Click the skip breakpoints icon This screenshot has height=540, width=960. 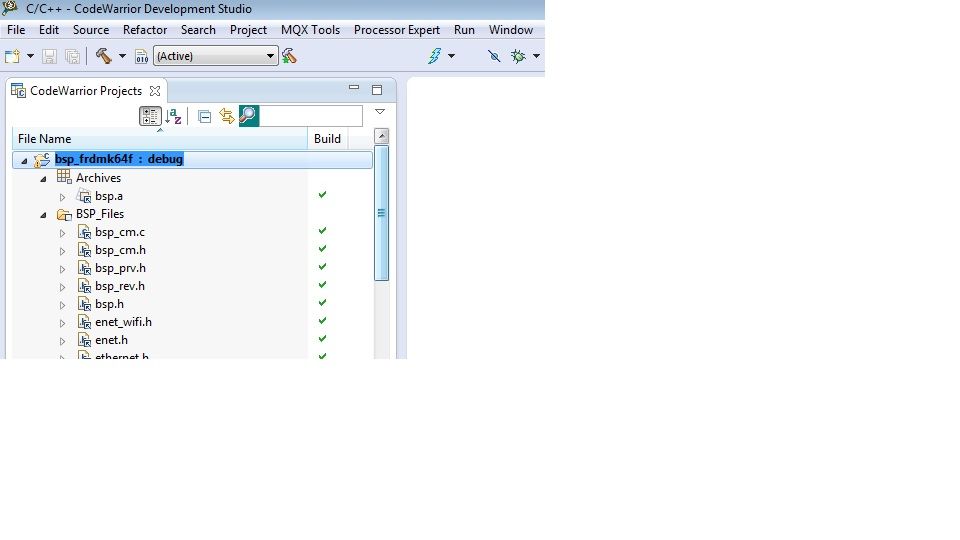[494, 56]
